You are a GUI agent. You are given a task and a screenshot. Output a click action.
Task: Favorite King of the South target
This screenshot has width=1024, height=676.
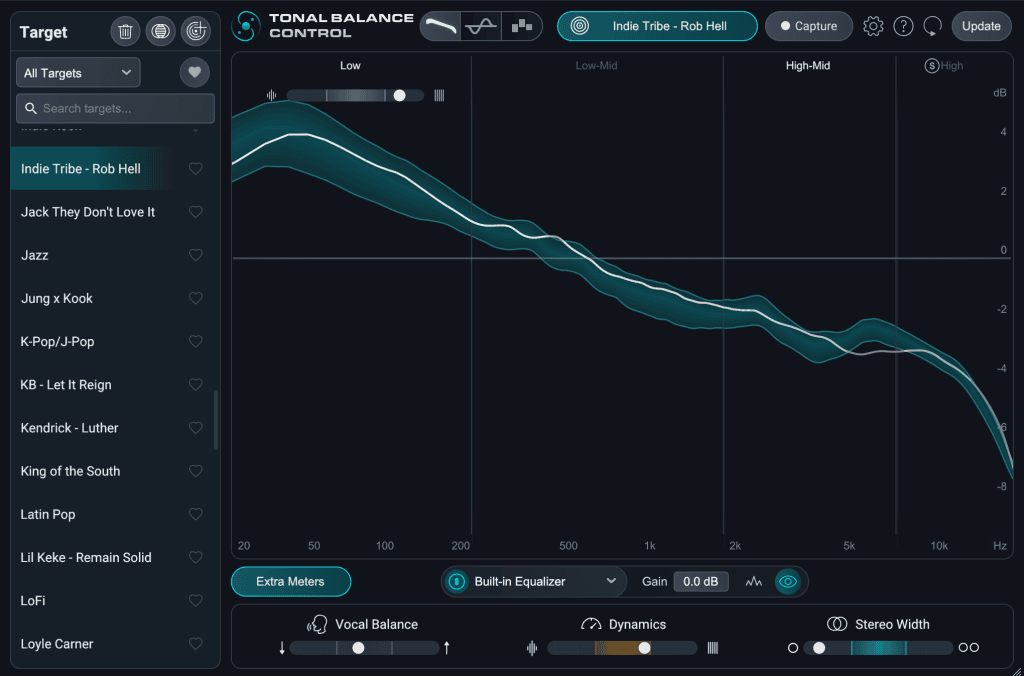(x=195, y=470)
